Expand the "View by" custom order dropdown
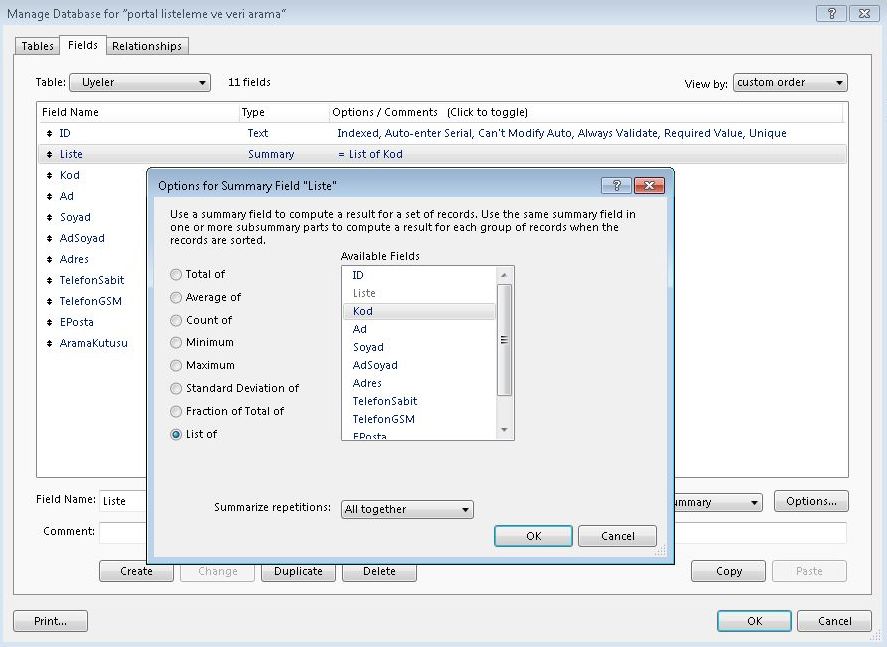The image size is (887, 647). pos(790,83)
